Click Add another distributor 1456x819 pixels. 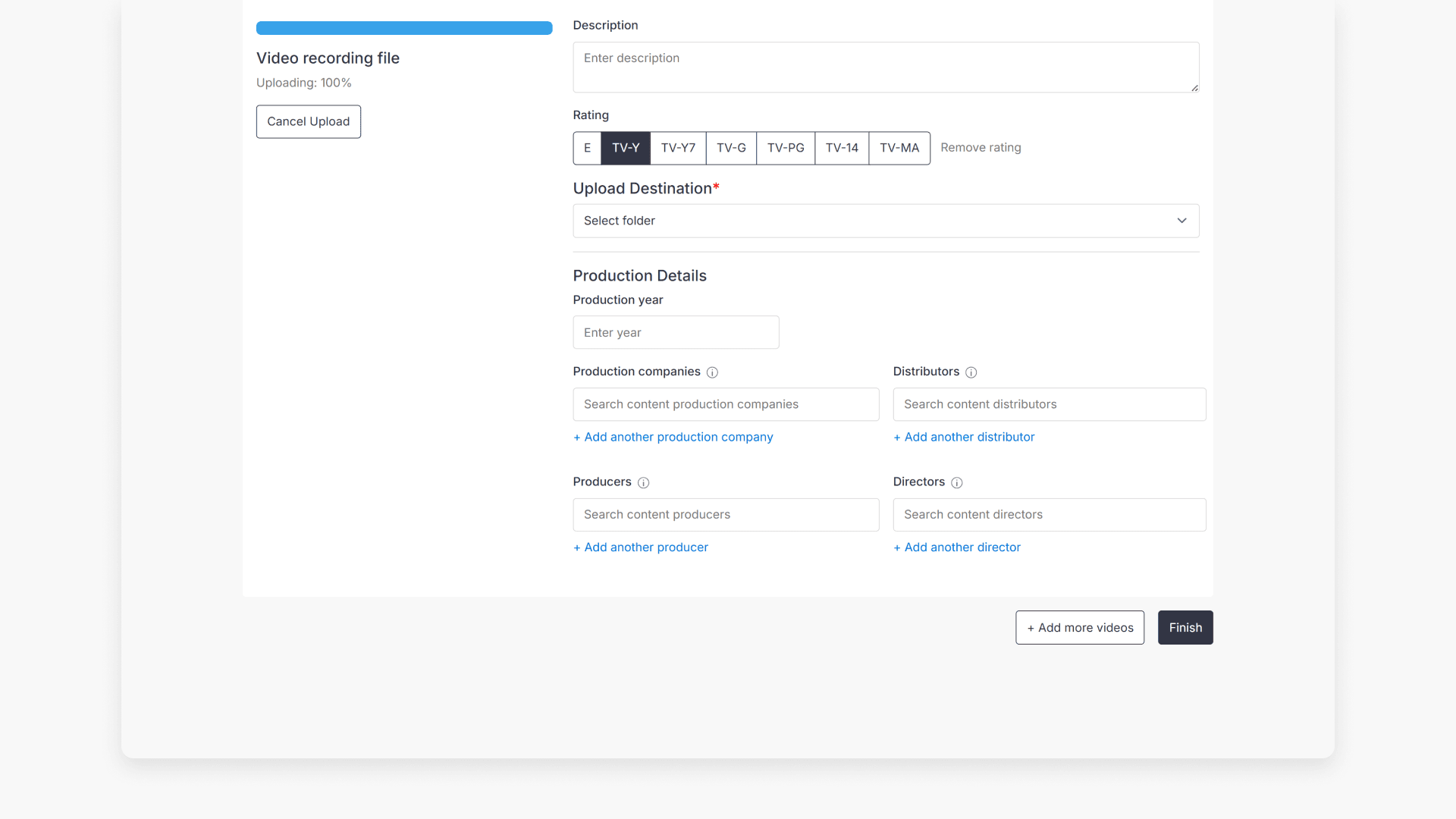[x=964, y=437]
